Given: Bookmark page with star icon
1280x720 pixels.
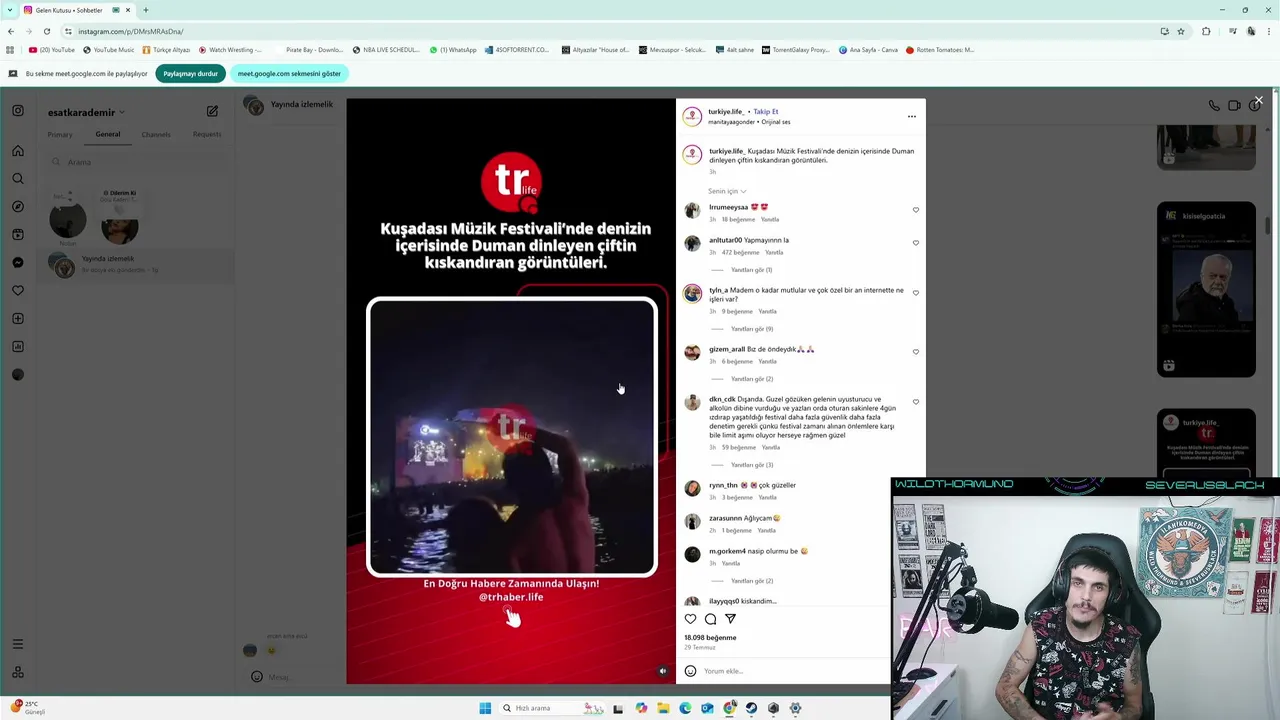Looking at the screenshot, I should tap(1181, 31).
